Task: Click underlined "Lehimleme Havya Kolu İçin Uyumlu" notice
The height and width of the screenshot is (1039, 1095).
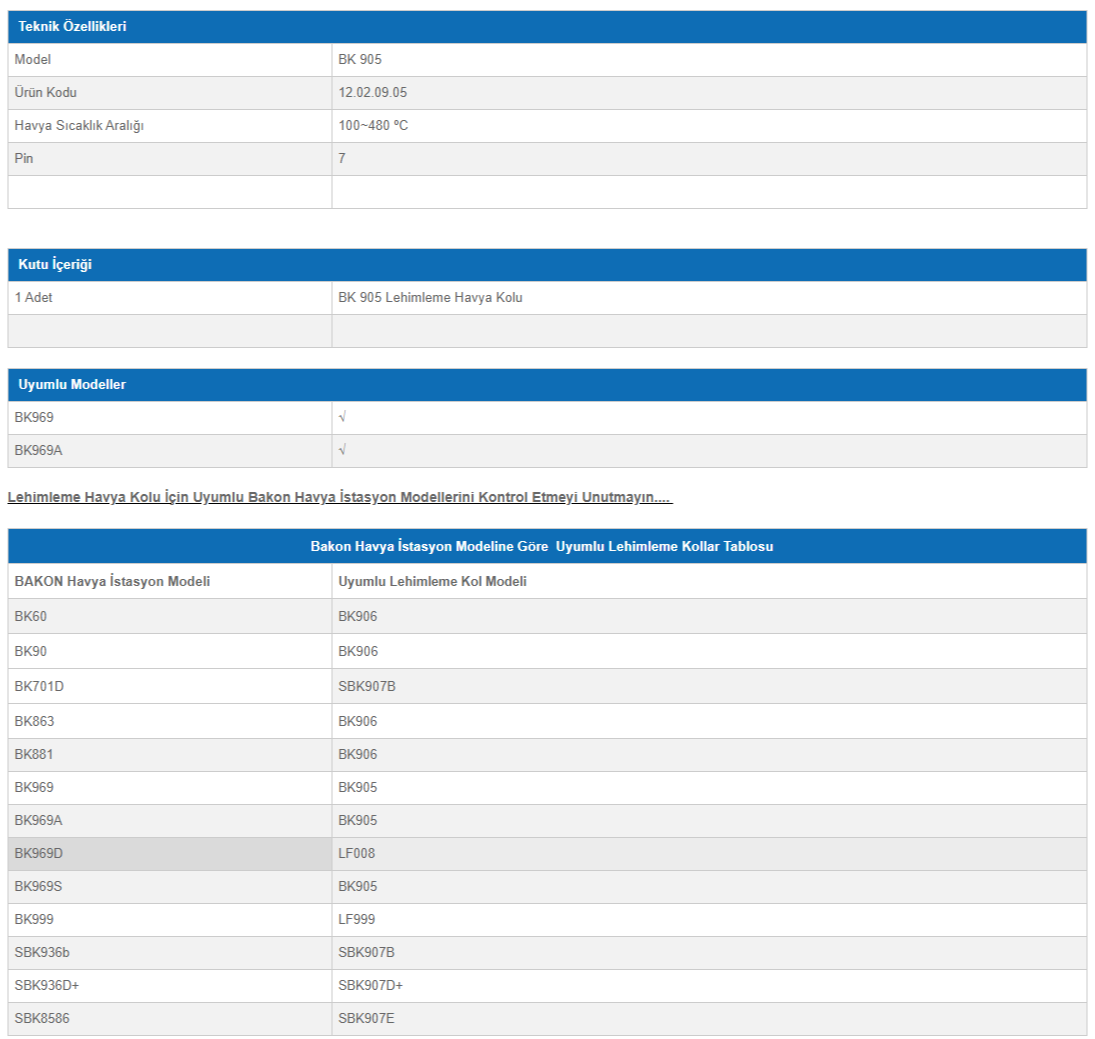Action: click(x=339, y=497)
